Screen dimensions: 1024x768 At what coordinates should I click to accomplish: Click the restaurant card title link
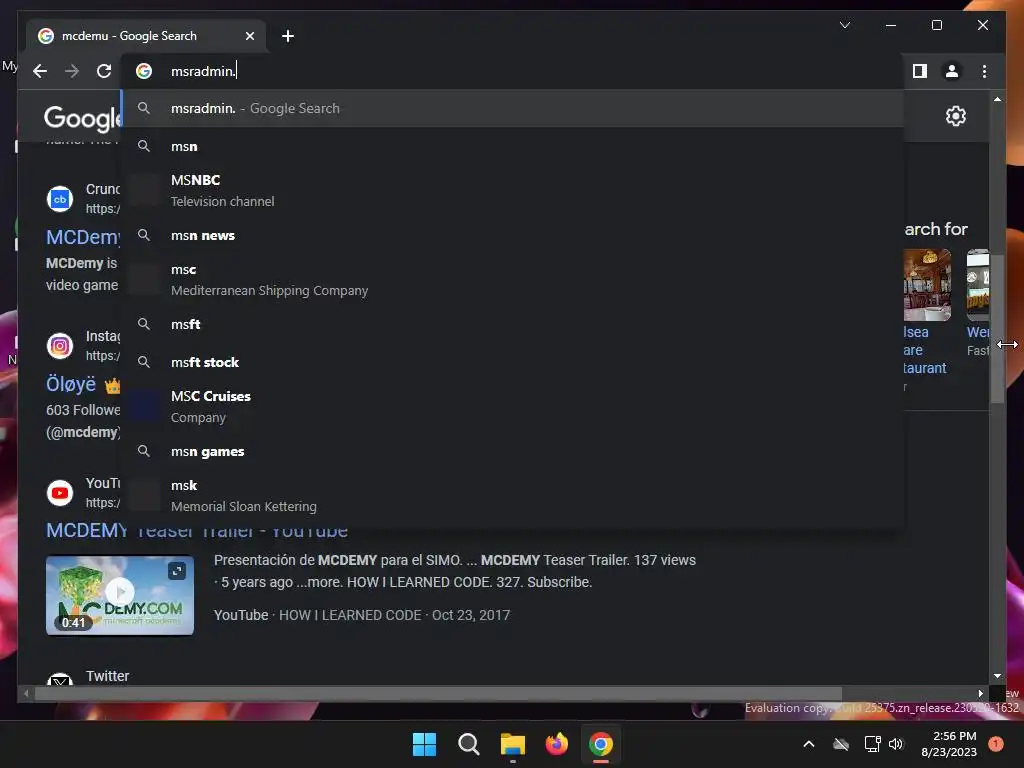(925, 350)
